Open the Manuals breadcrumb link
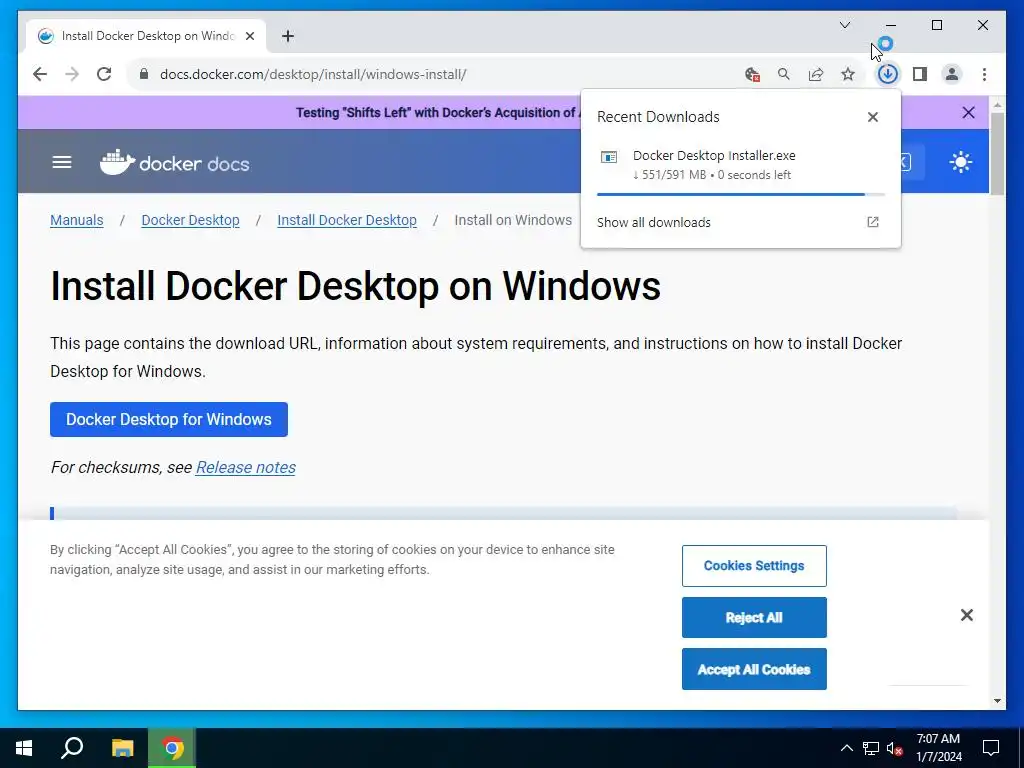Screen dimensions: 1024x768 [x=76, y=220]
